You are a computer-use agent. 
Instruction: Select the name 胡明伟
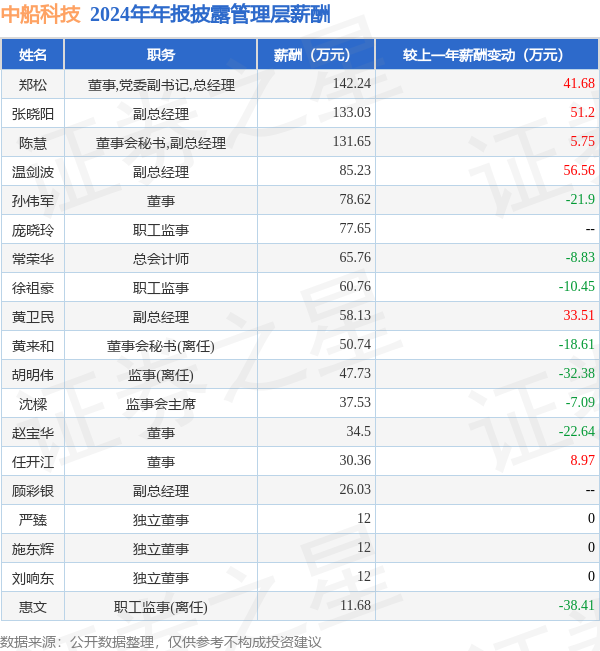[33, 375]
